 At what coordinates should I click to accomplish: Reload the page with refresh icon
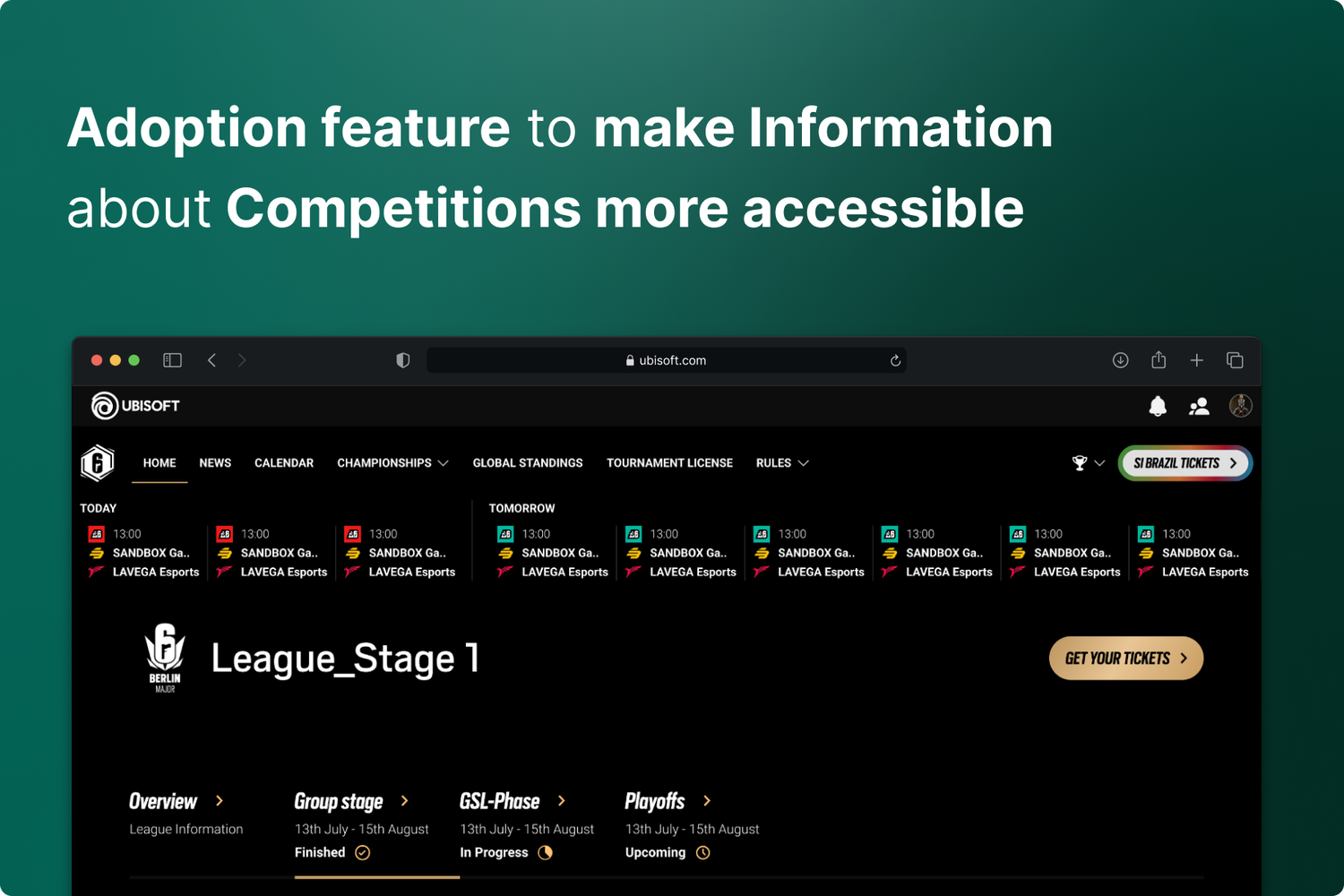(894, 361)
